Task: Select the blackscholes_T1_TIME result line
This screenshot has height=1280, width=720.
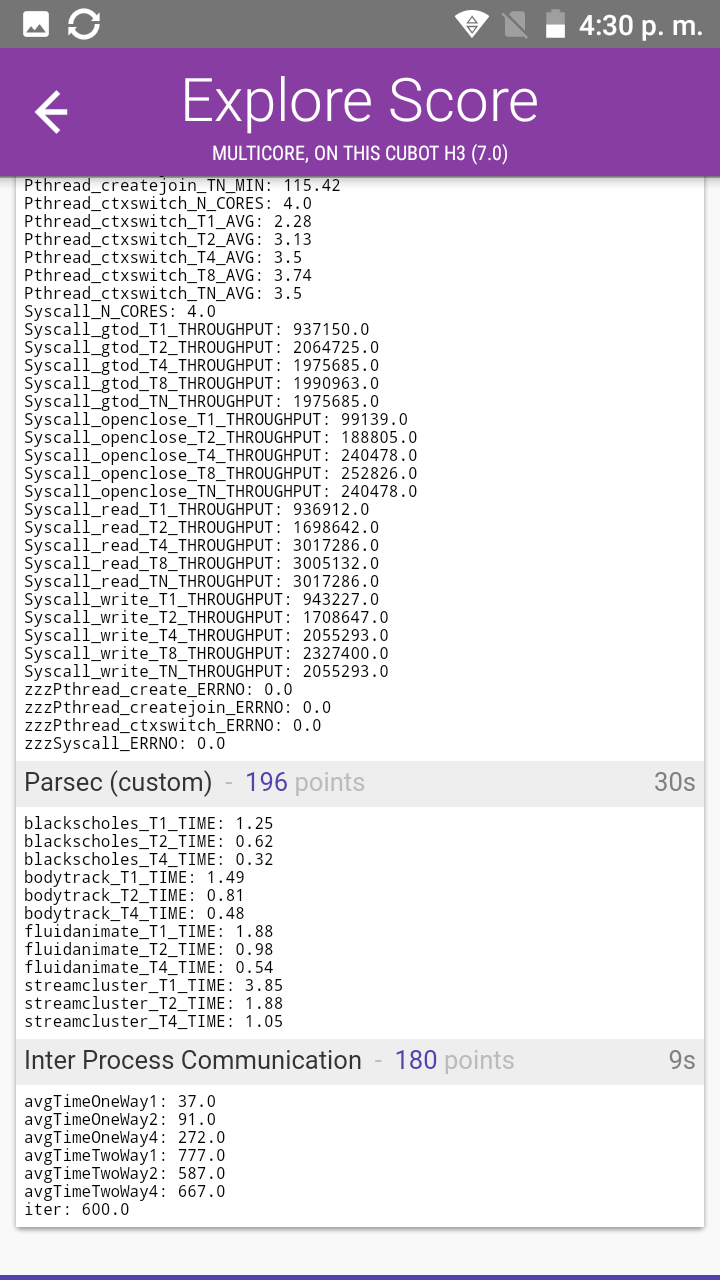Action: [149, 823]
